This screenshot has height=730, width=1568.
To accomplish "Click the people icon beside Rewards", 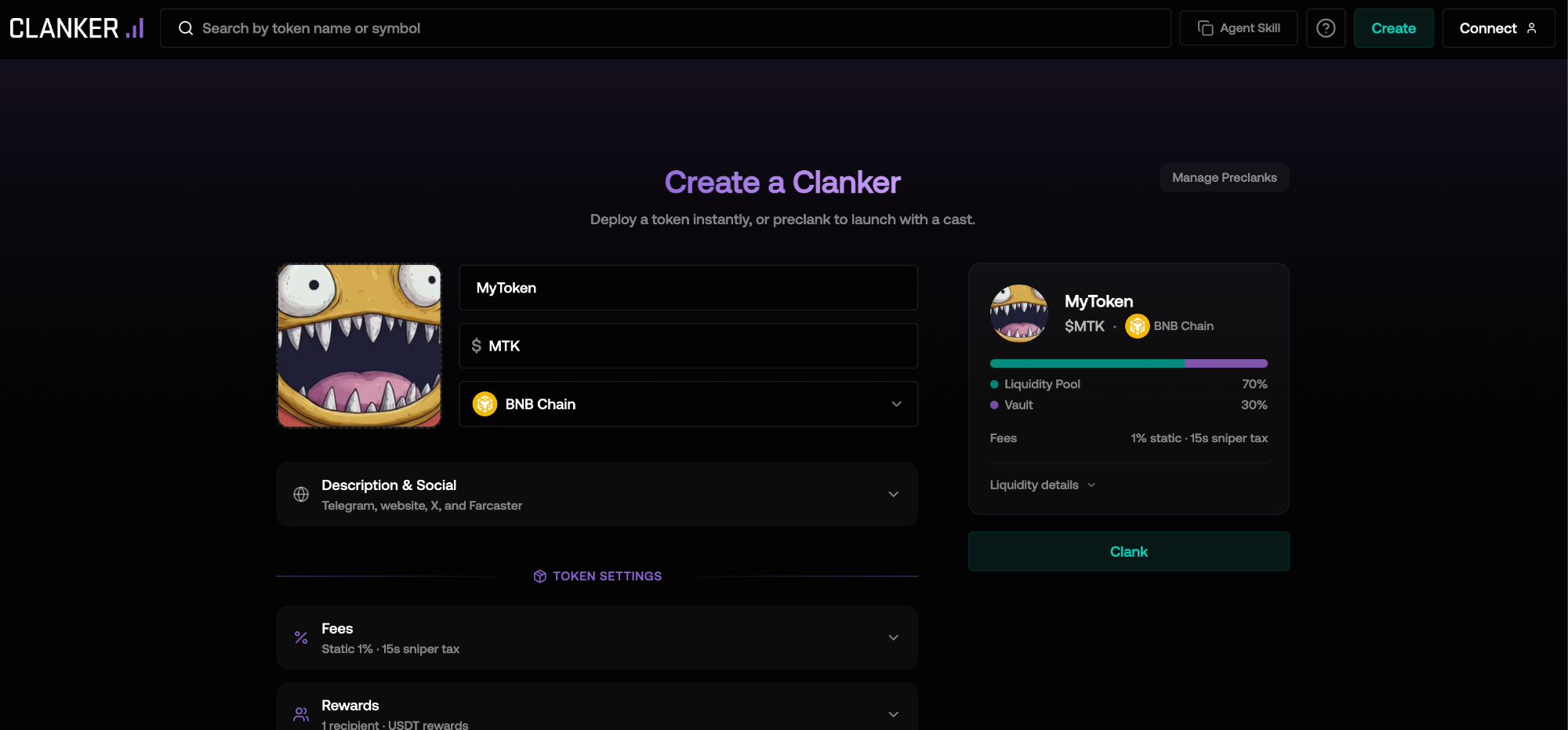I will tap(301, 714).
